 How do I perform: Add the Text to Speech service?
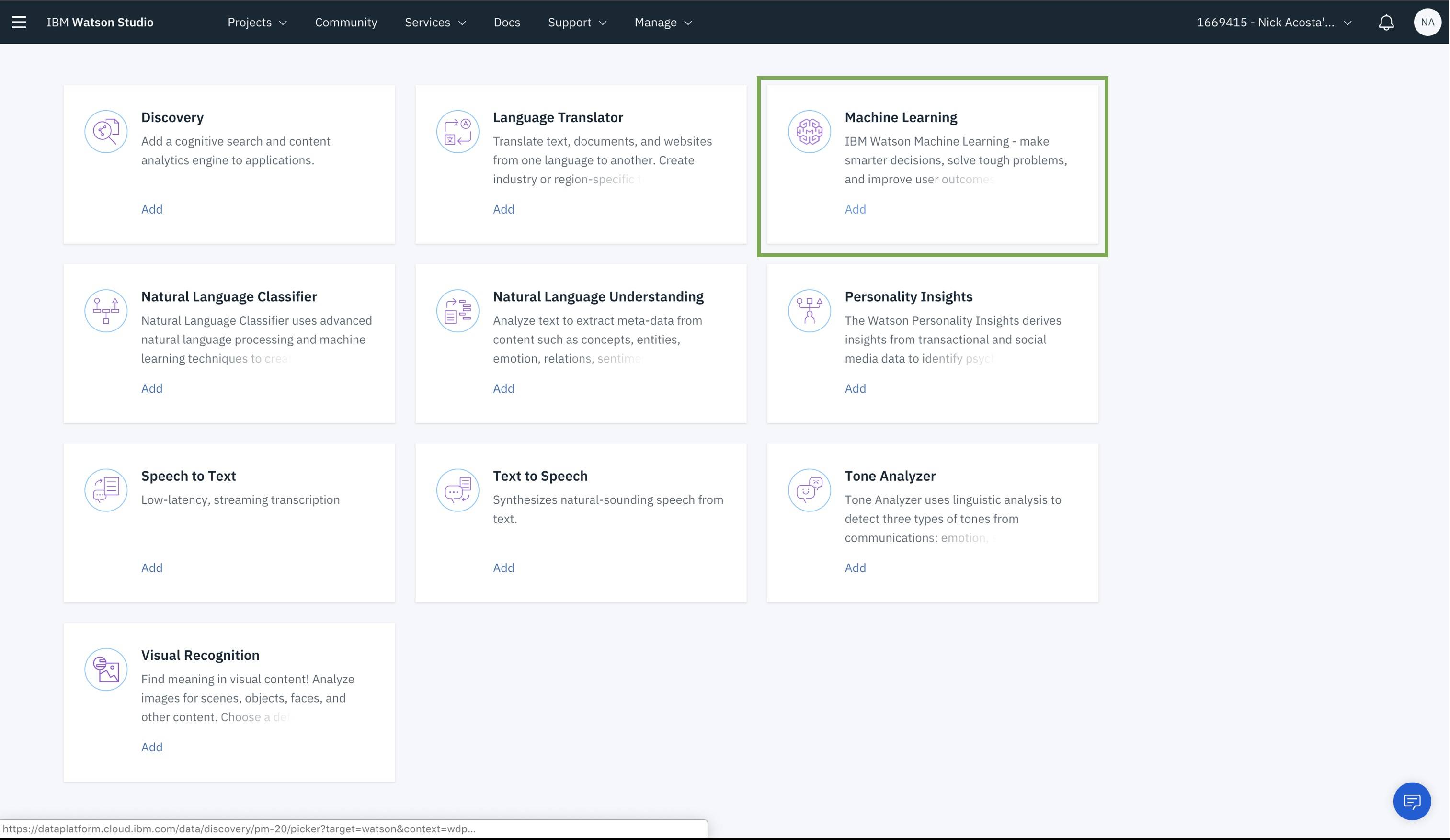coord(503,568)
